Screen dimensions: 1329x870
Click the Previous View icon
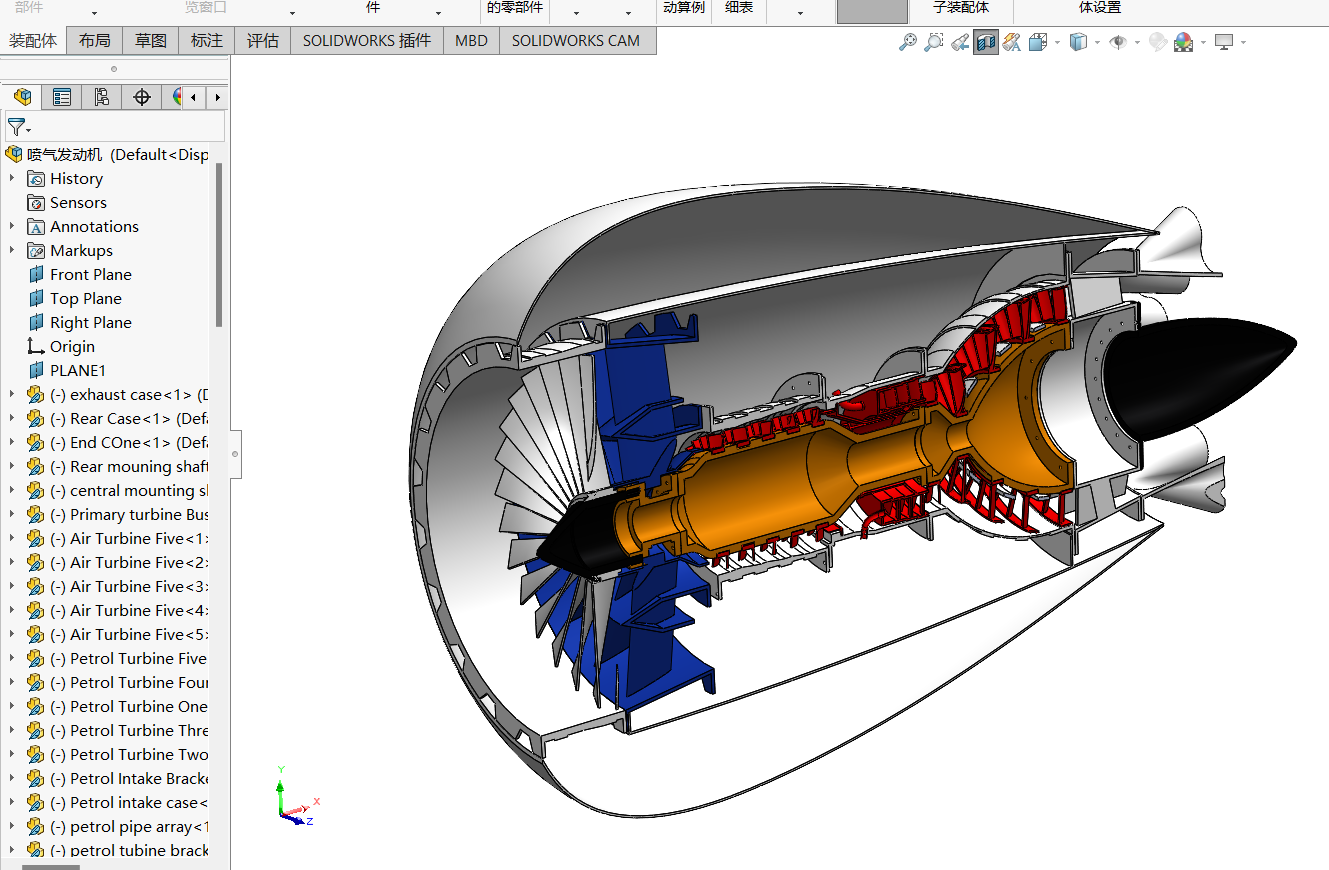tap(960, 42)
